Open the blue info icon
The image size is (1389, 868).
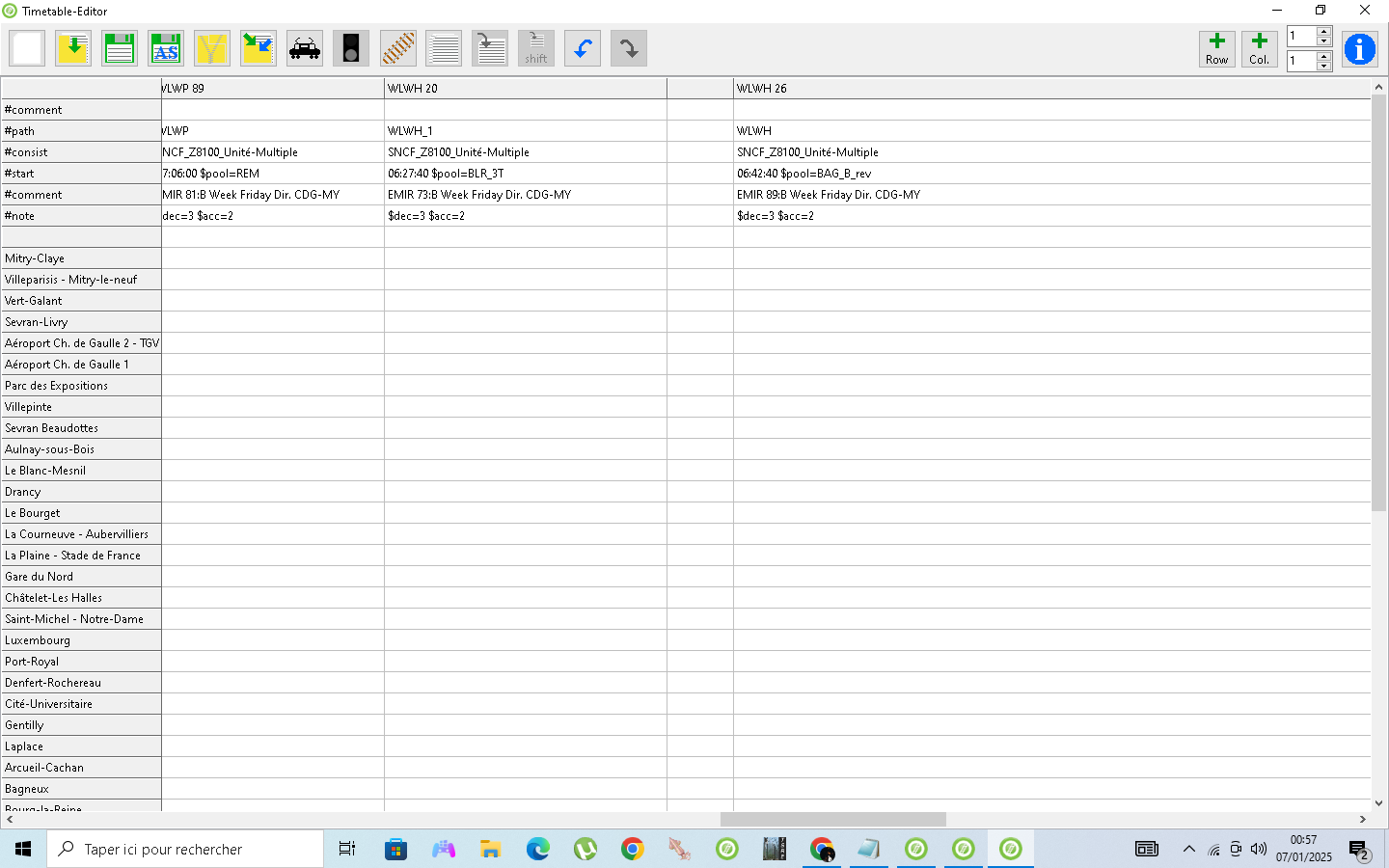[x=1360, y=48]
